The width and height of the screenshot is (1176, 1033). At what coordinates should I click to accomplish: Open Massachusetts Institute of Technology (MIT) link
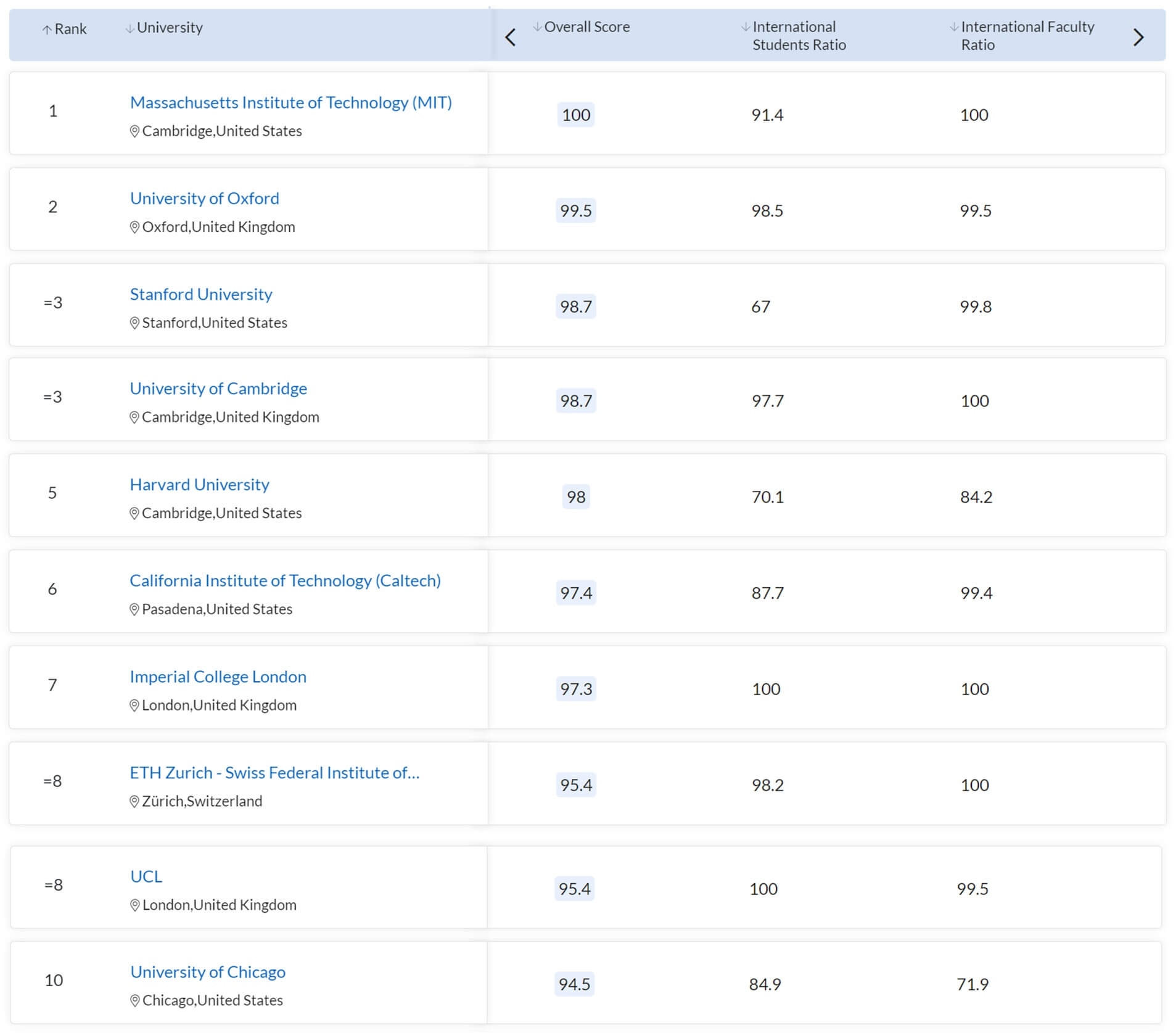click(291, 102)
